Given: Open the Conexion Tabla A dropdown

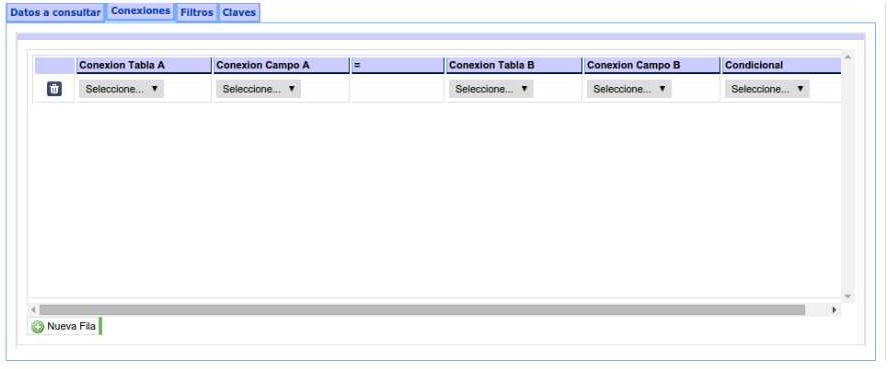Looking at the screenshot, I should (121, 89).
